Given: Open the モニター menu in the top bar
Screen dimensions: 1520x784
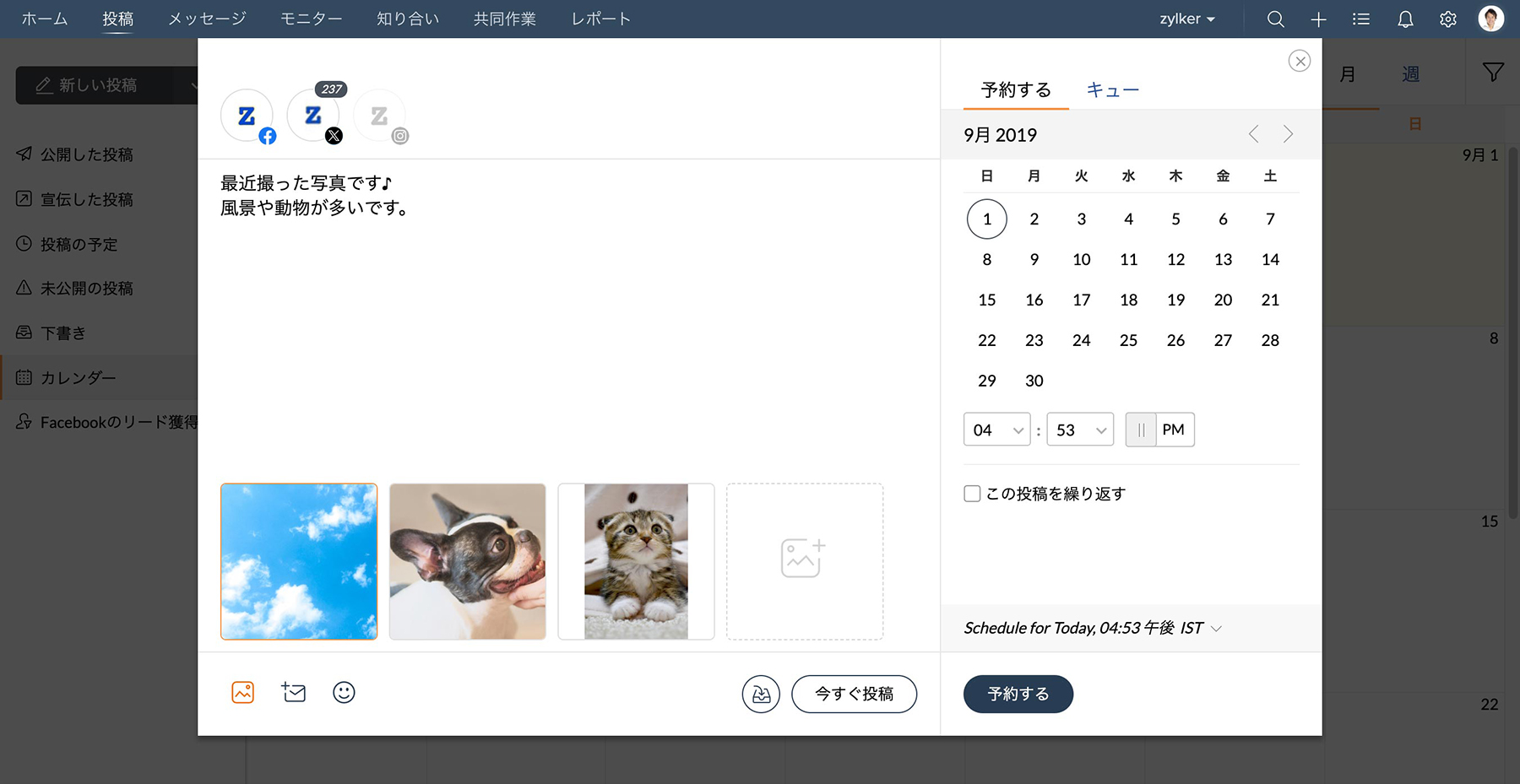Looking at the screenshot, I should [x=311, y=19].
